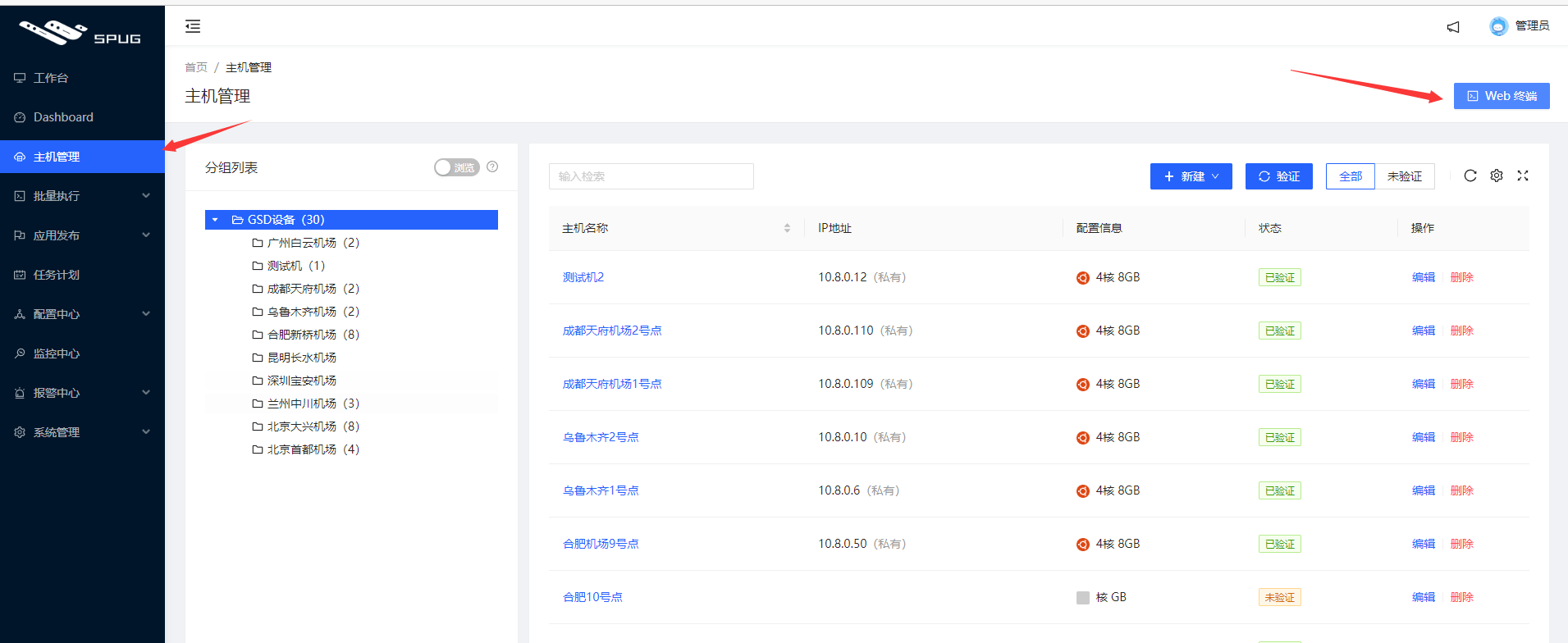Edit the 成都天府机场1号点 host
Screen dimensions: 1568x643
pos(1424,384)
